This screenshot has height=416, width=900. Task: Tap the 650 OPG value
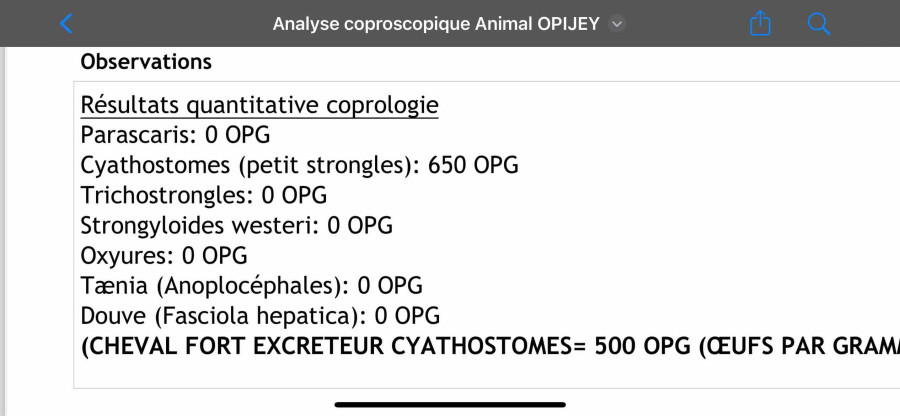pyautogui.click(x=474, y=165)
